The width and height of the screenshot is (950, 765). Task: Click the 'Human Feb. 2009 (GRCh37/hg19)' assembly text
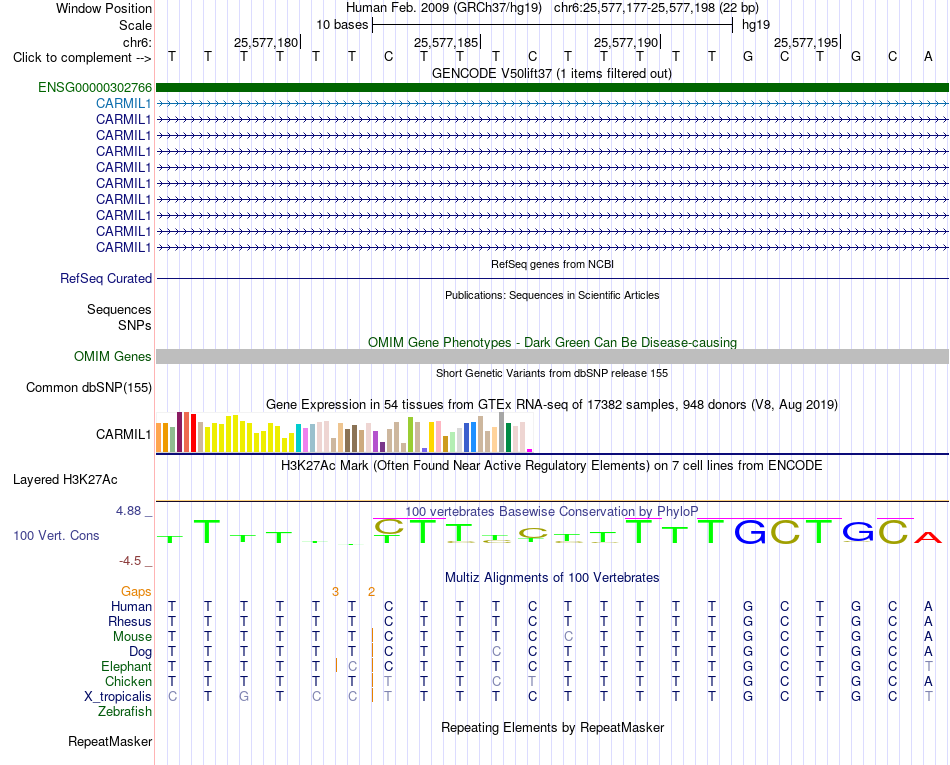point(443,8)
